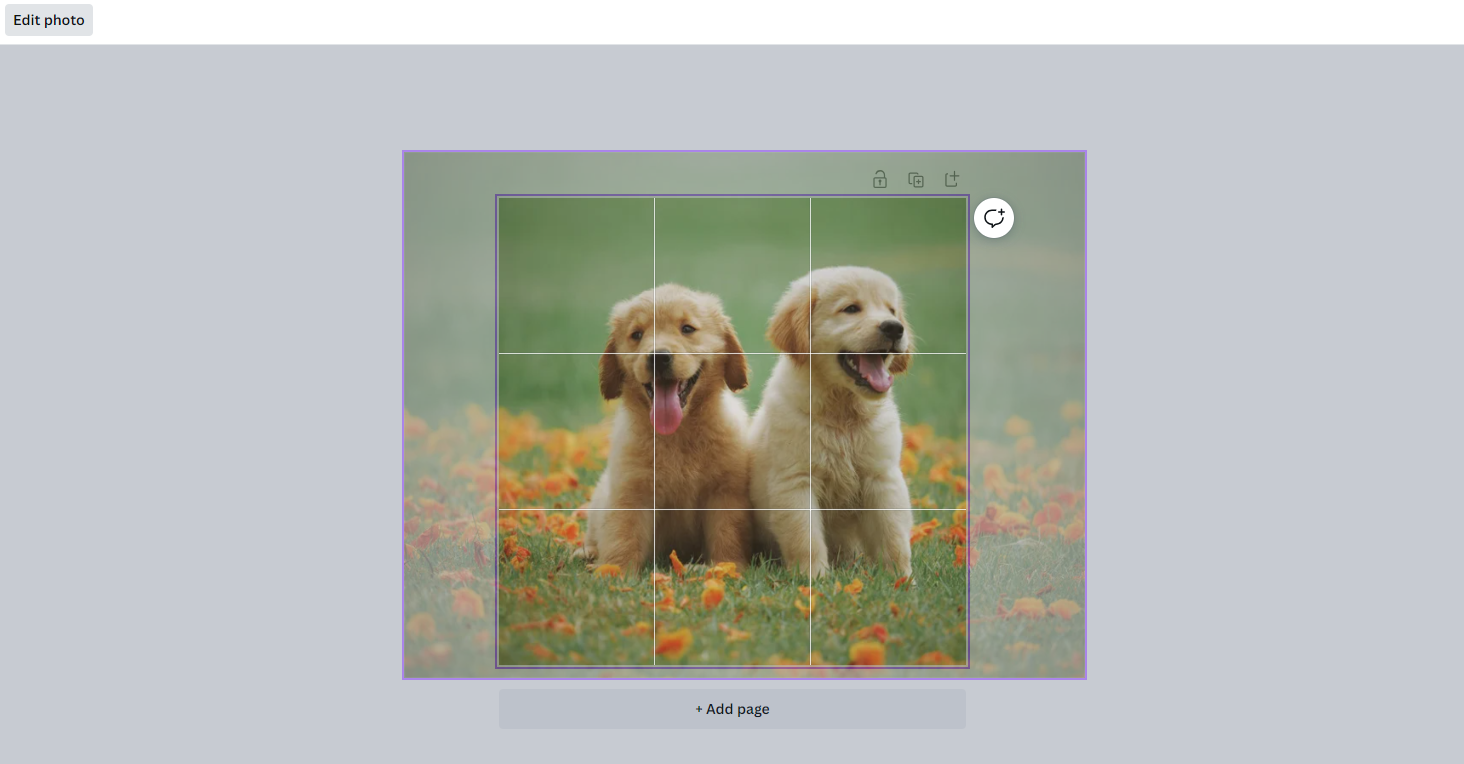This screenshot has width=1464, height=764.
Task: Open the add comment bubble icon
Action: point(994,218)
